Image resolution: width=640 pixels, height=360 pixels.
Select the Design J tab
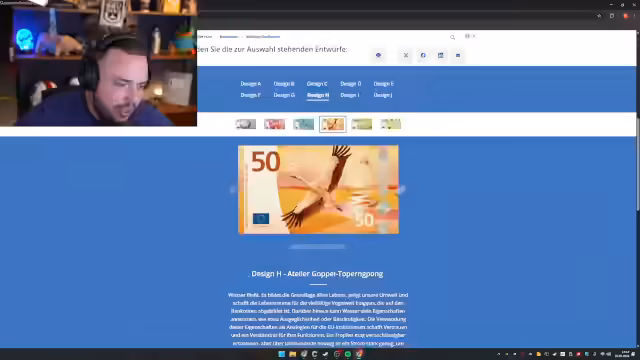click(383, 95)
